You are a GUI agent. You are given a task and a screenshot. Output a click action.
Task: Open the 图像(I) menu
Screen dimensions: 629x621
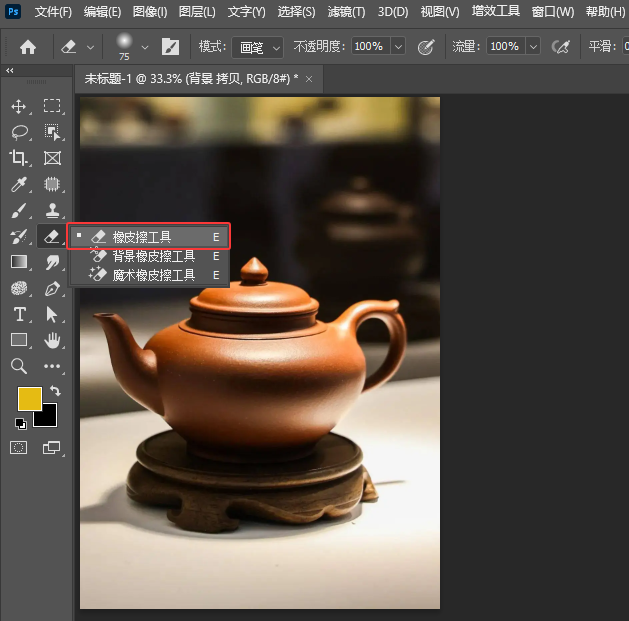(x=150, y=12)
